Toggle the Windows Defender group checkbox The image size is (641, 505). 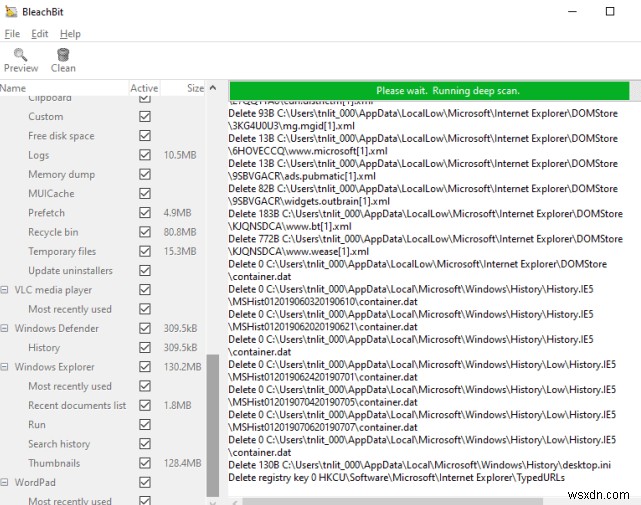click(145, 328)
